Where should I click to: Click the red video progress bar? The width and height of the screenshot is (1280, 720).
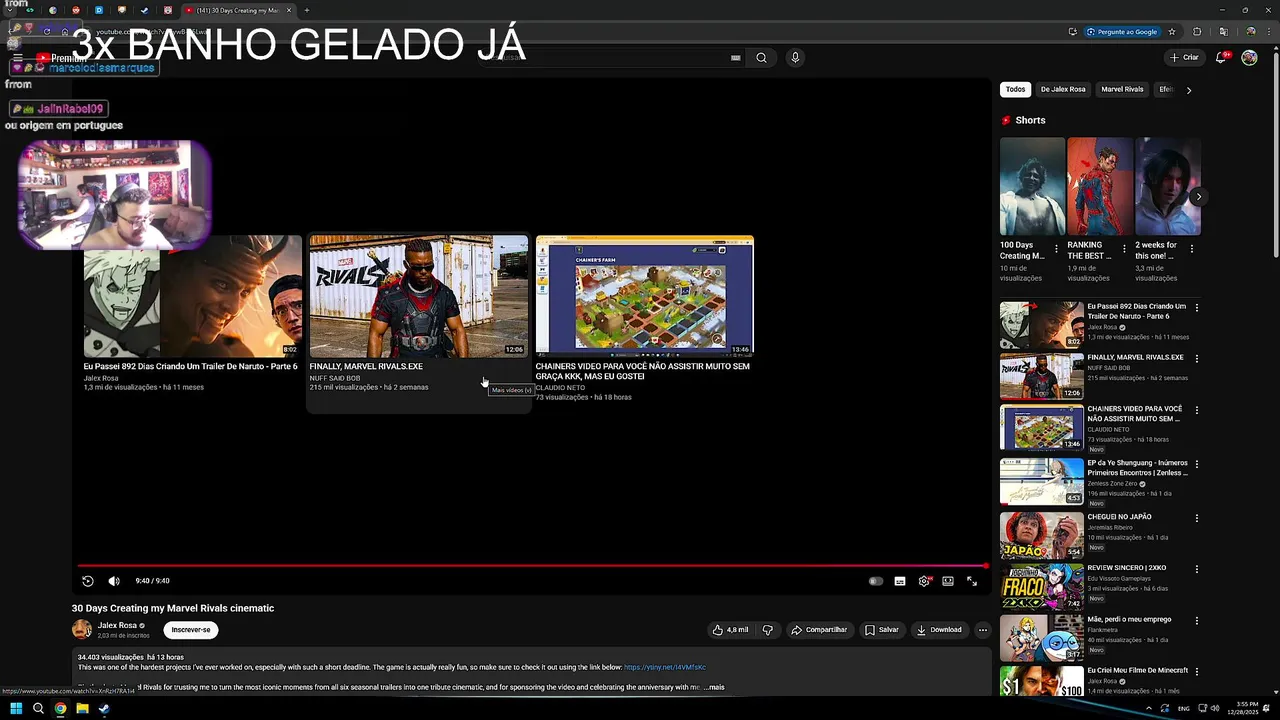(x=533, y=566)
